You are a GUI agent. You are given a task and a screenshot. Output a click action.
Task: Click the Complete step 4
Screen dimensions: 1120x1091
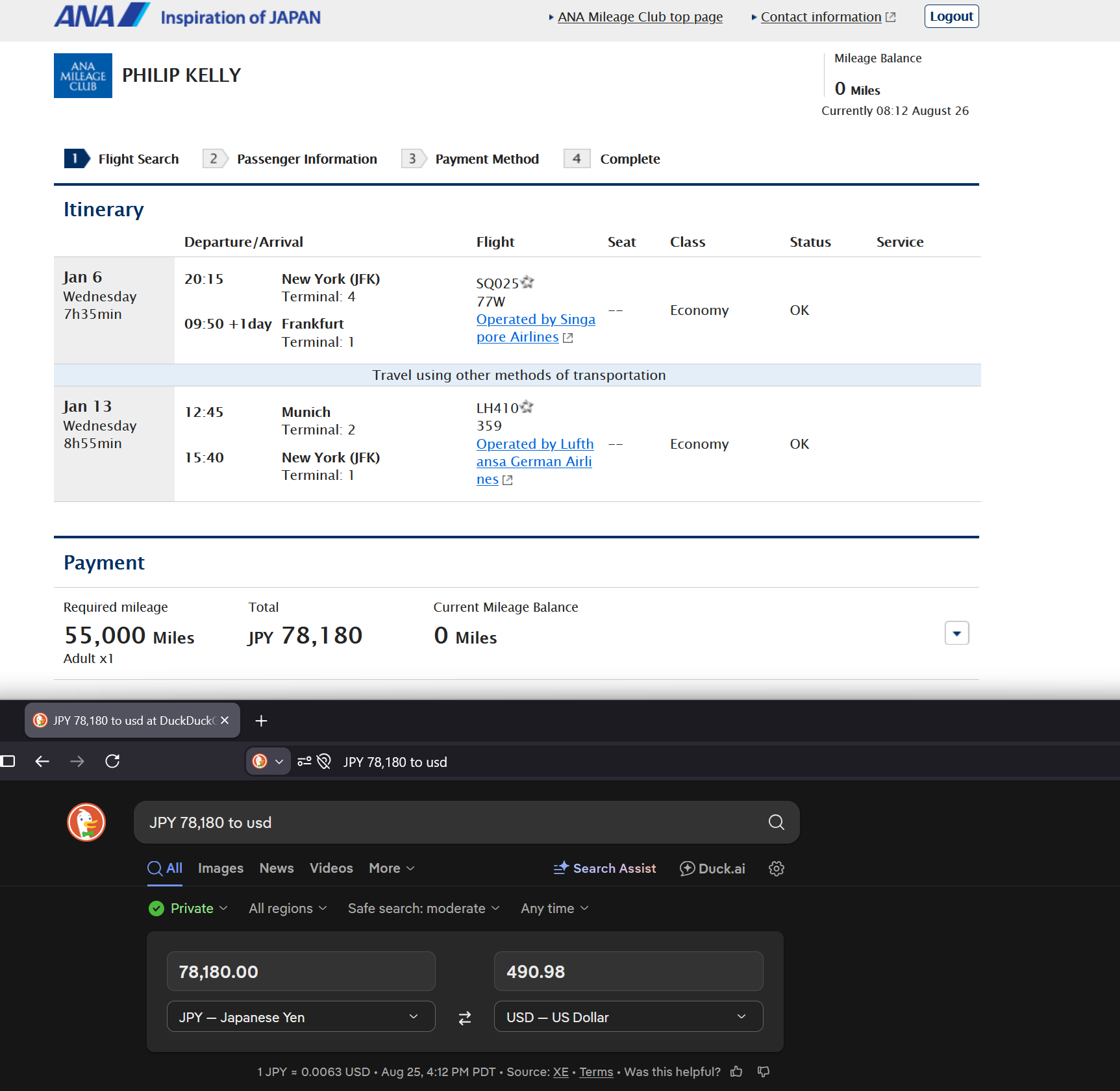(x=612, y=159)
